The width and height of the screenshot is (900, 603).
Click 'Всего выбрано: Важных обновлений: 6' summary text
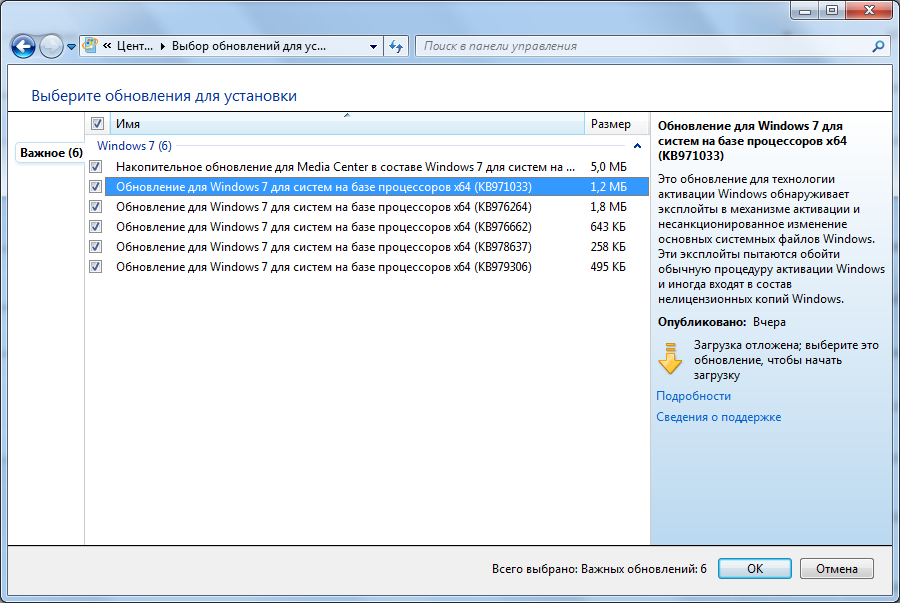click(599, 569)
